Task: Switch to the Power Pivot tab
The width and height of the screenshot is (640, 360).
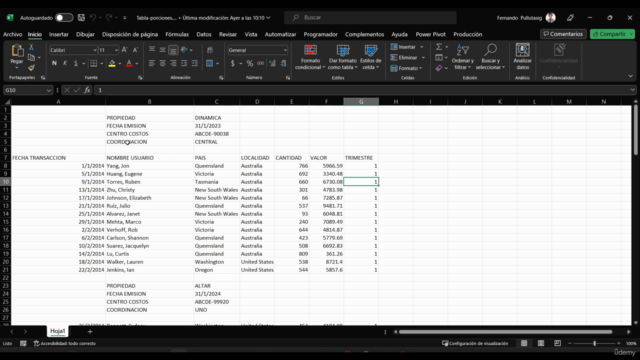Action: click(x=430, y=34)
